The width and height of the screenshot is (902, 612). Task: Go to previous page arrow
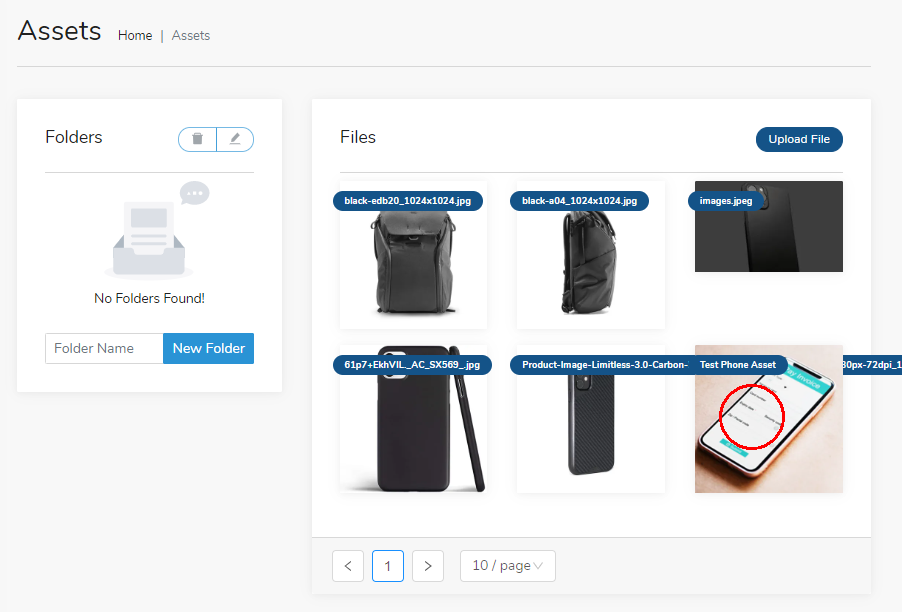(x=348, y=566)
